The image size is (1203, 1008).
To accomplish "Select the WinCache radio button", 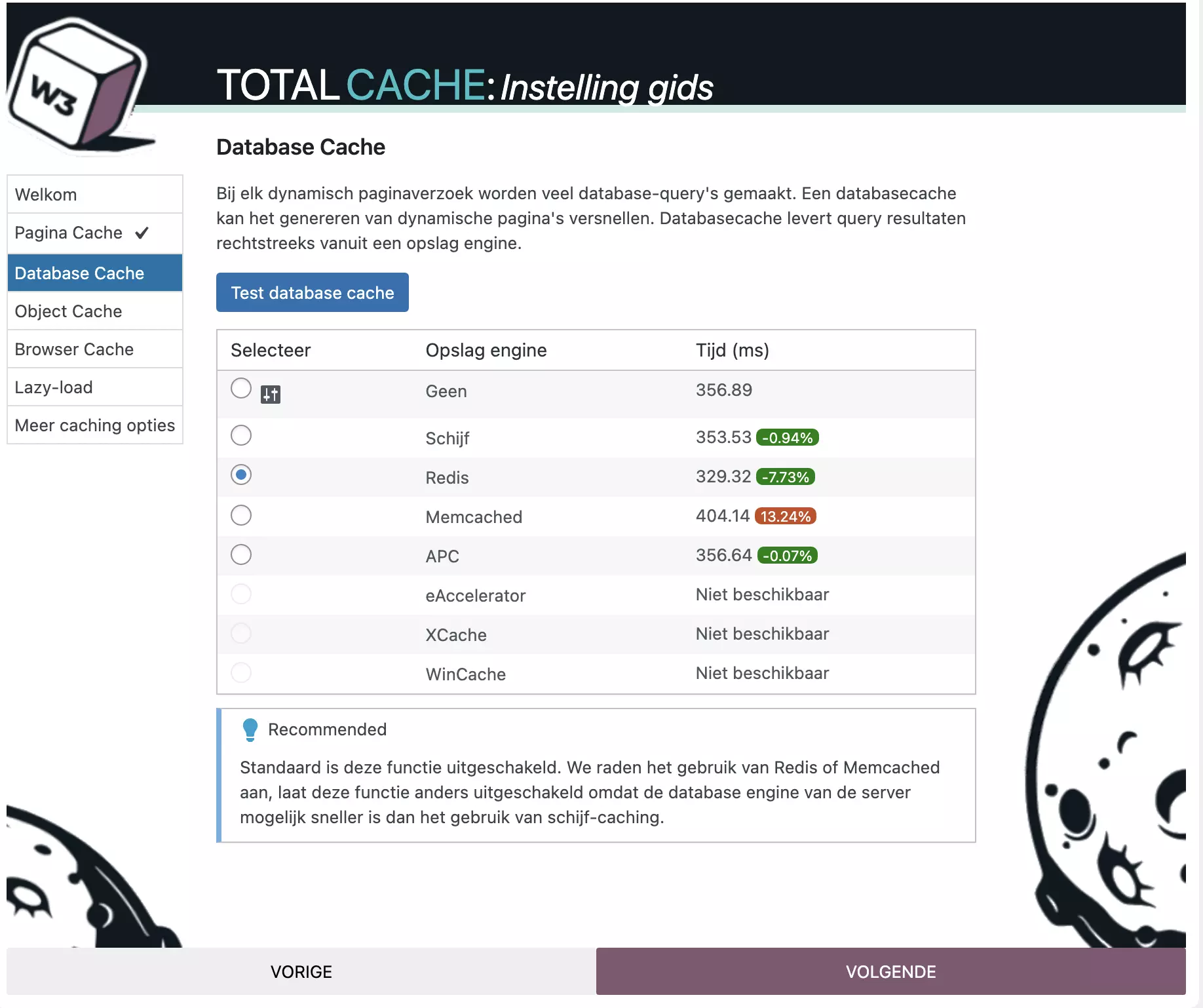I will coord(241,672).
